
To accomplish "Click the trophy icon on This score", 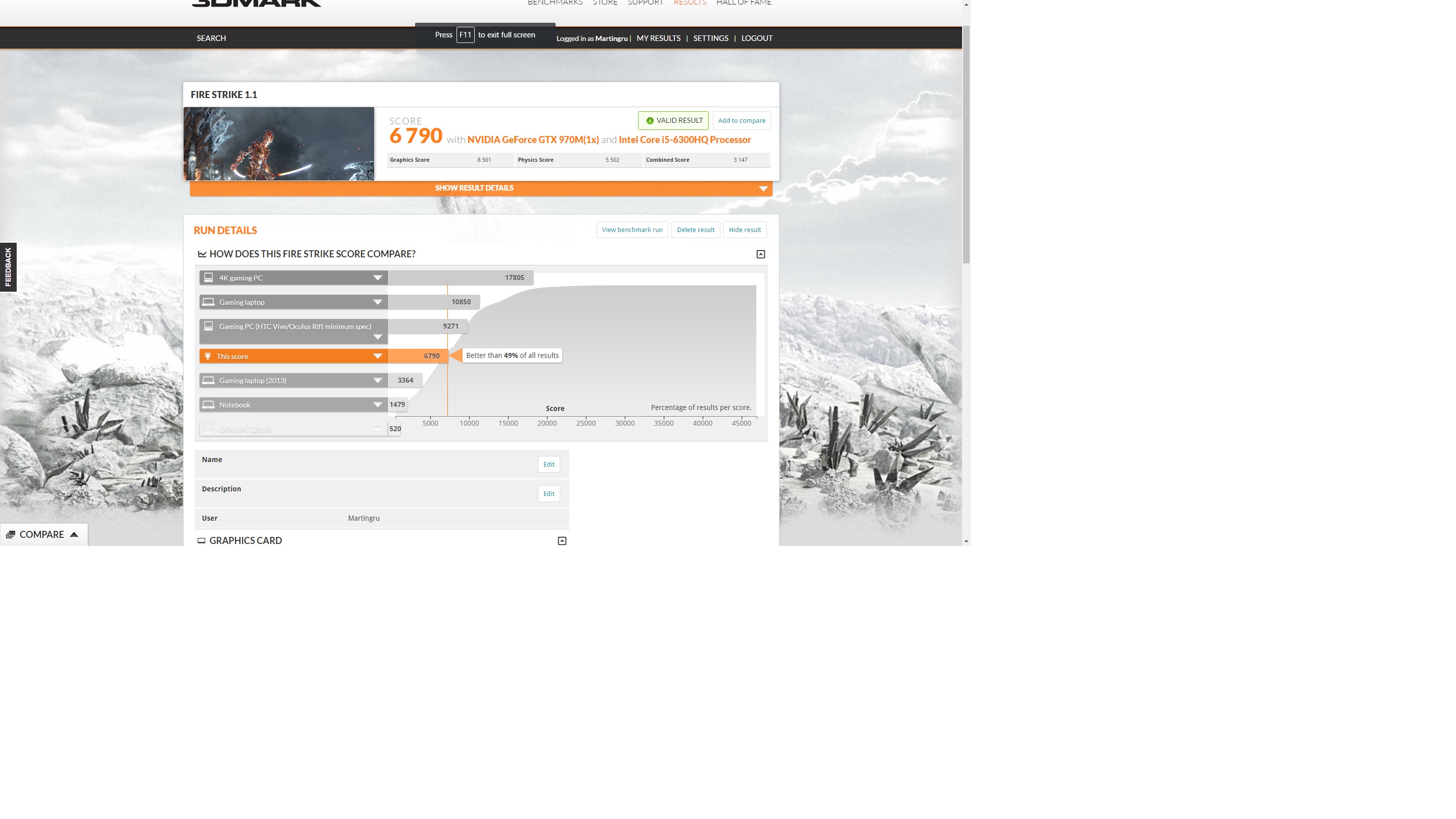I will pyautogui.click(x=207, y=356).
